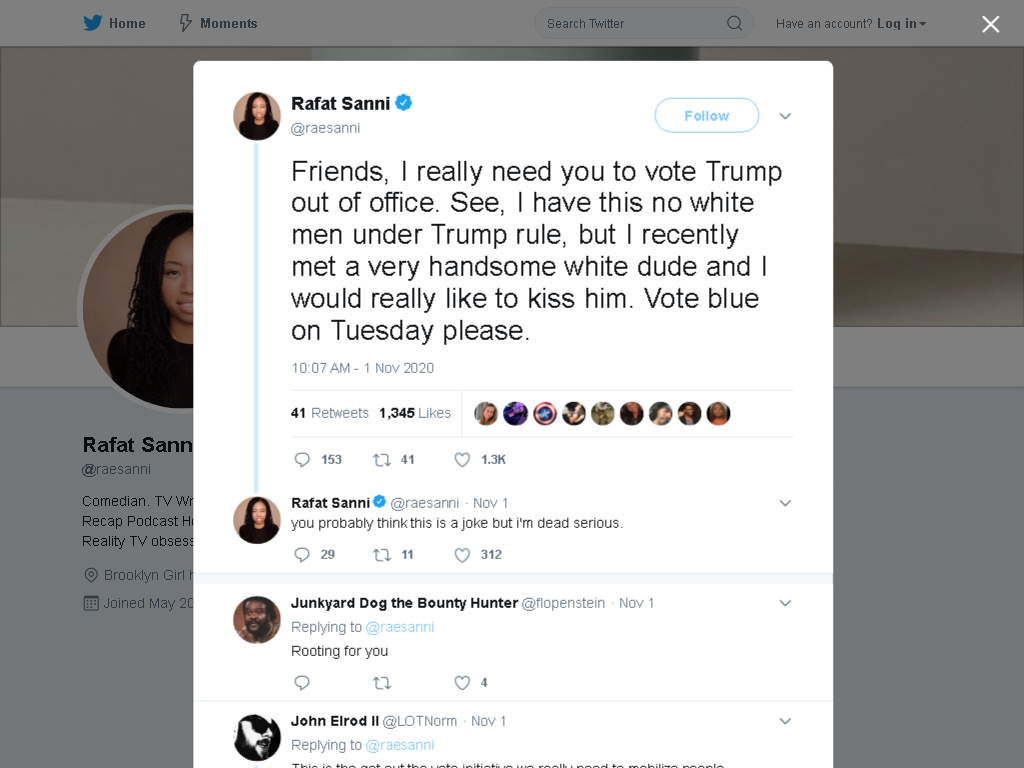Open Moments via the lightning bolt icon
Screen dimensions: 1024x768
[x=185, y=24]
